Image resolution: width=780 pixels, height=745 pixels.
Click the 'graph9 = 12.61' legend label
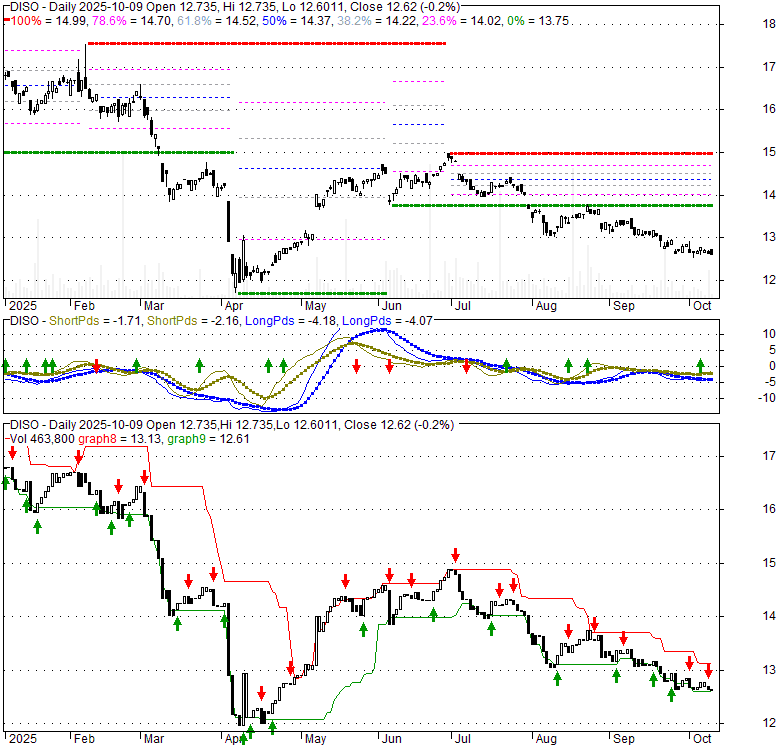(x=208, y=439)
